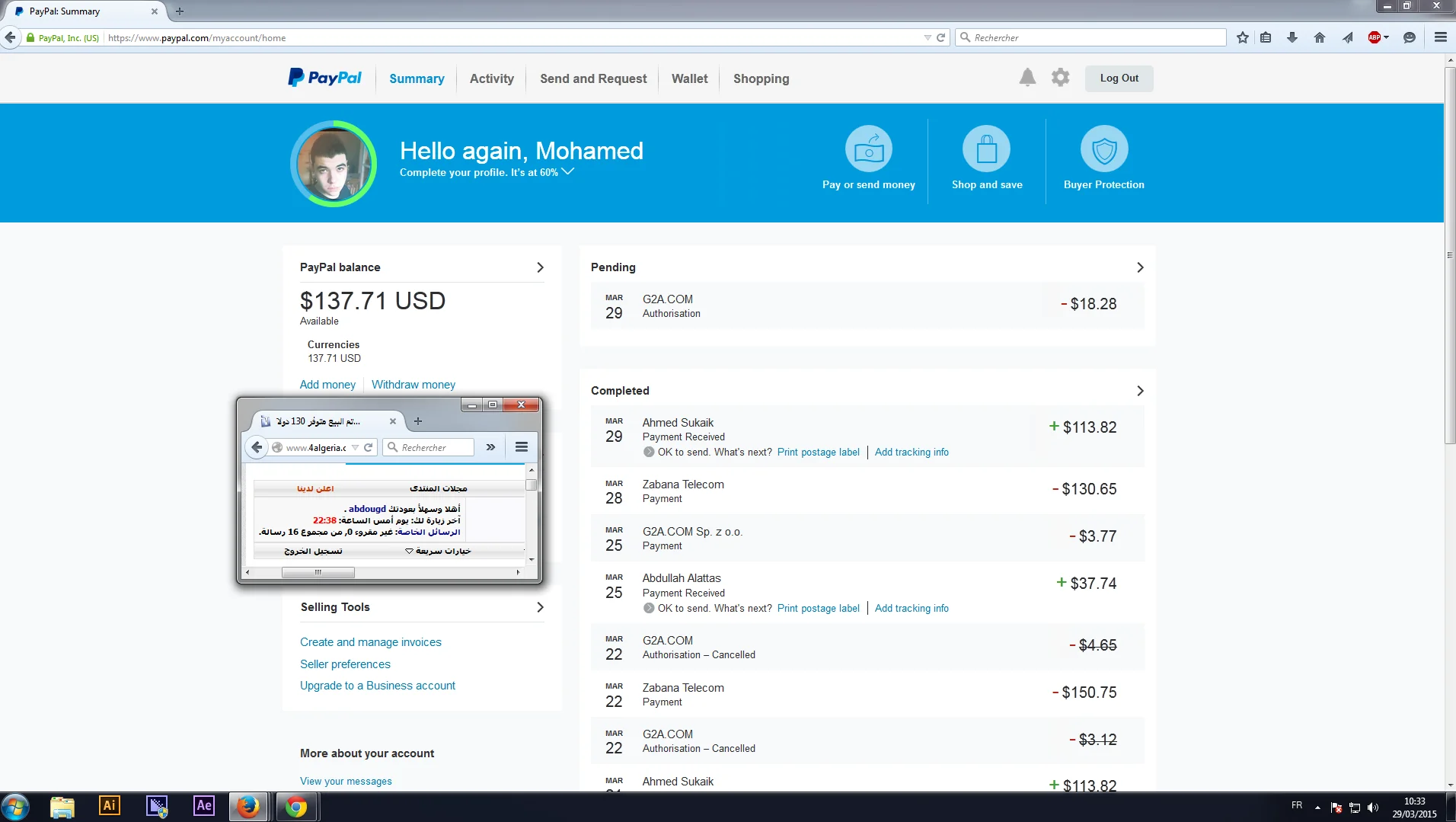The height and width of the screenshot is (822, 1456).
Task: Open account settings gear icon
Action: pos(1060,78)
